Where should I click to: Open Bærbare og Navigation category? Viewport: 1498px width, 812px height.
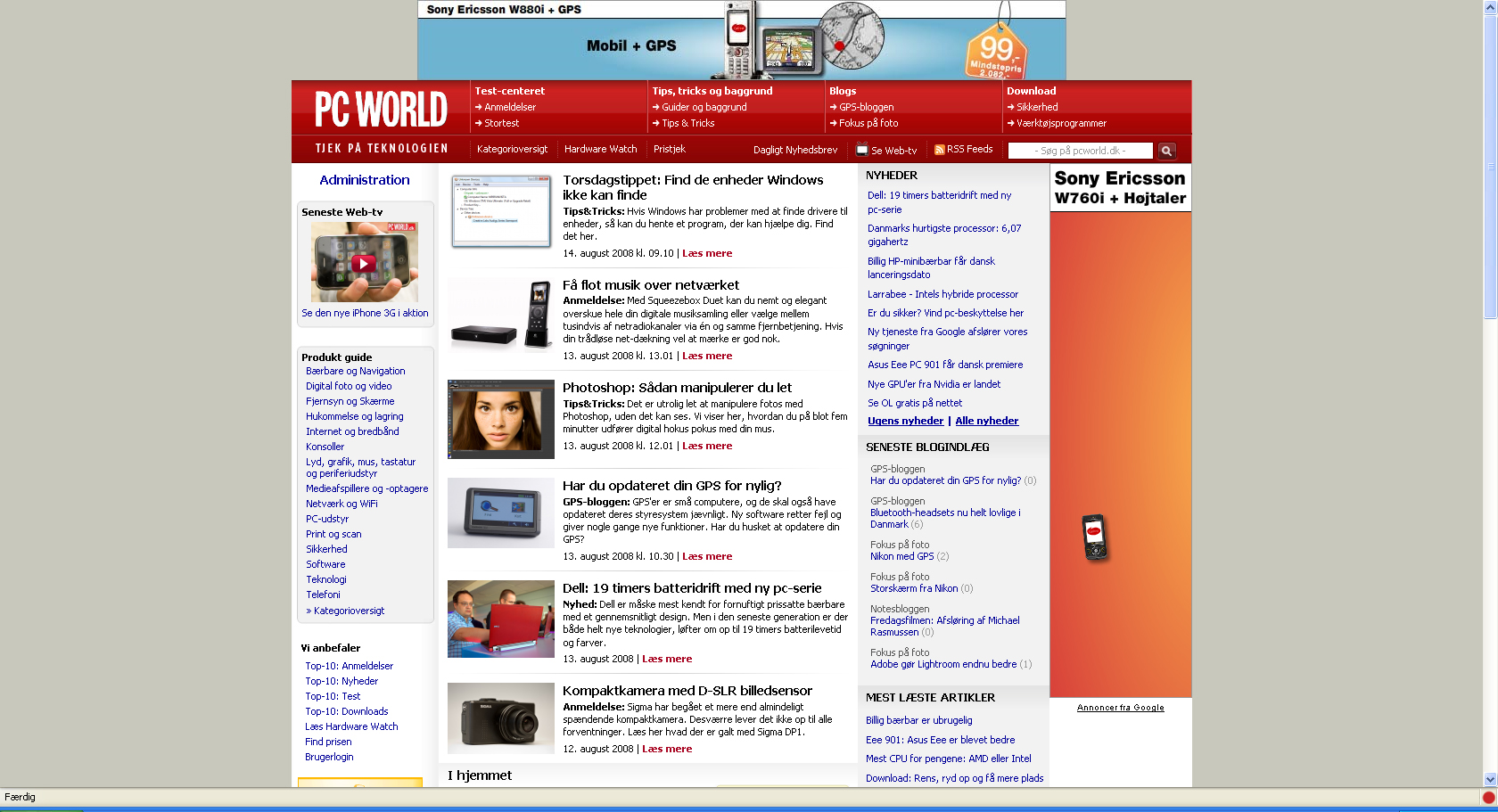pos(356,371)
